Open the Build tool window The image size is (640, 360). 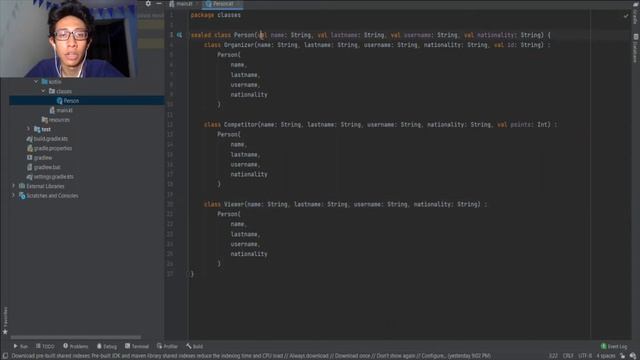194,346
